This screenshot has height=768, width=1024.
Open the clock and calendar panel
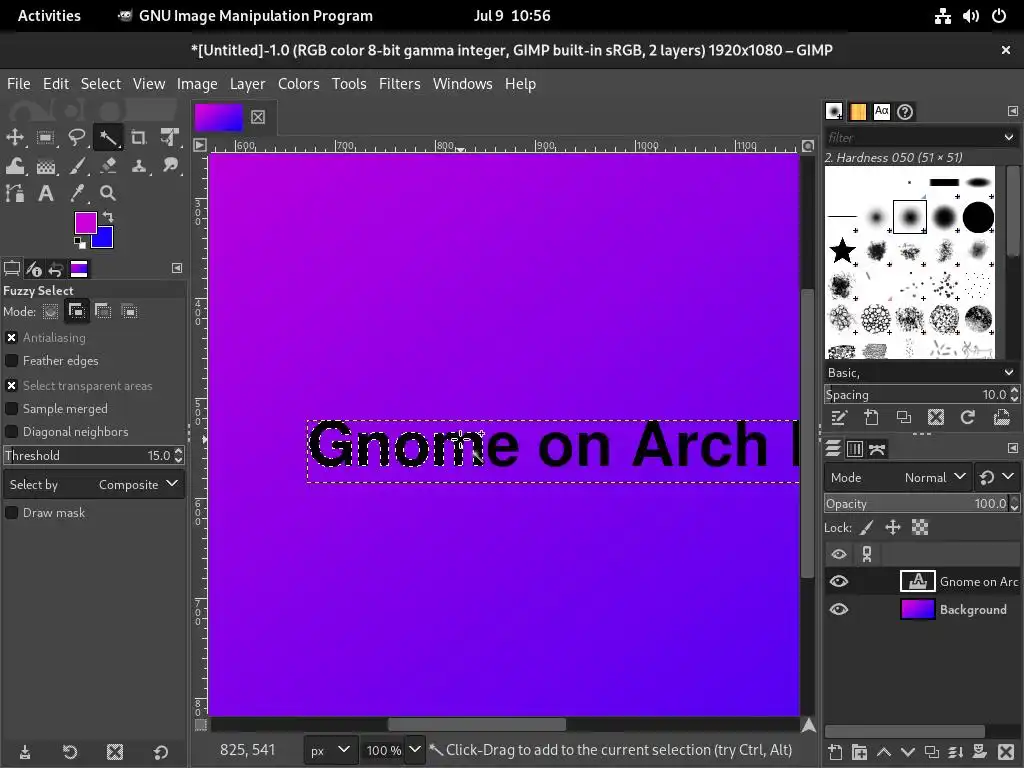point(512,16)
